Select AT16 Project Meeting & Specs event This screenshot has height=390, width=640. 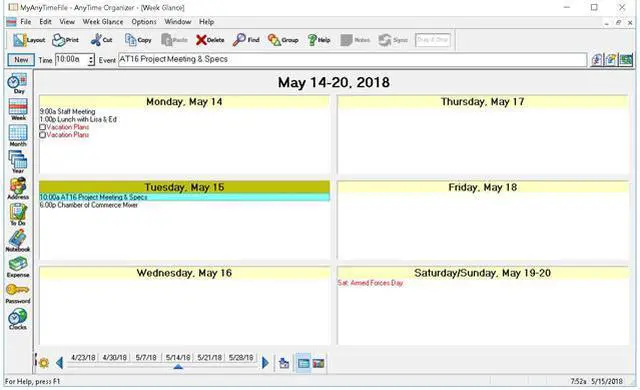click(184, 197)
